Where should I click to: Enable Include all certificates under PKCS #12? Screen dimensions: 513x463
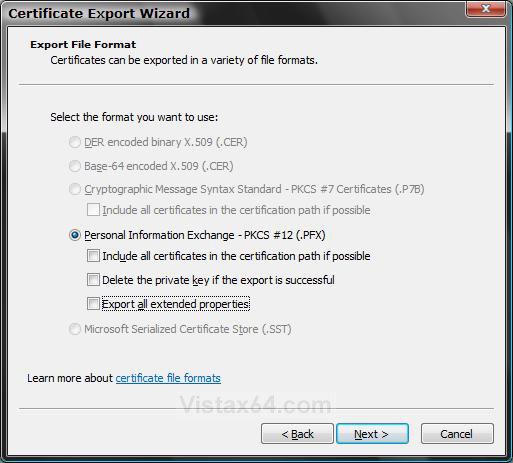pos(93,256)
